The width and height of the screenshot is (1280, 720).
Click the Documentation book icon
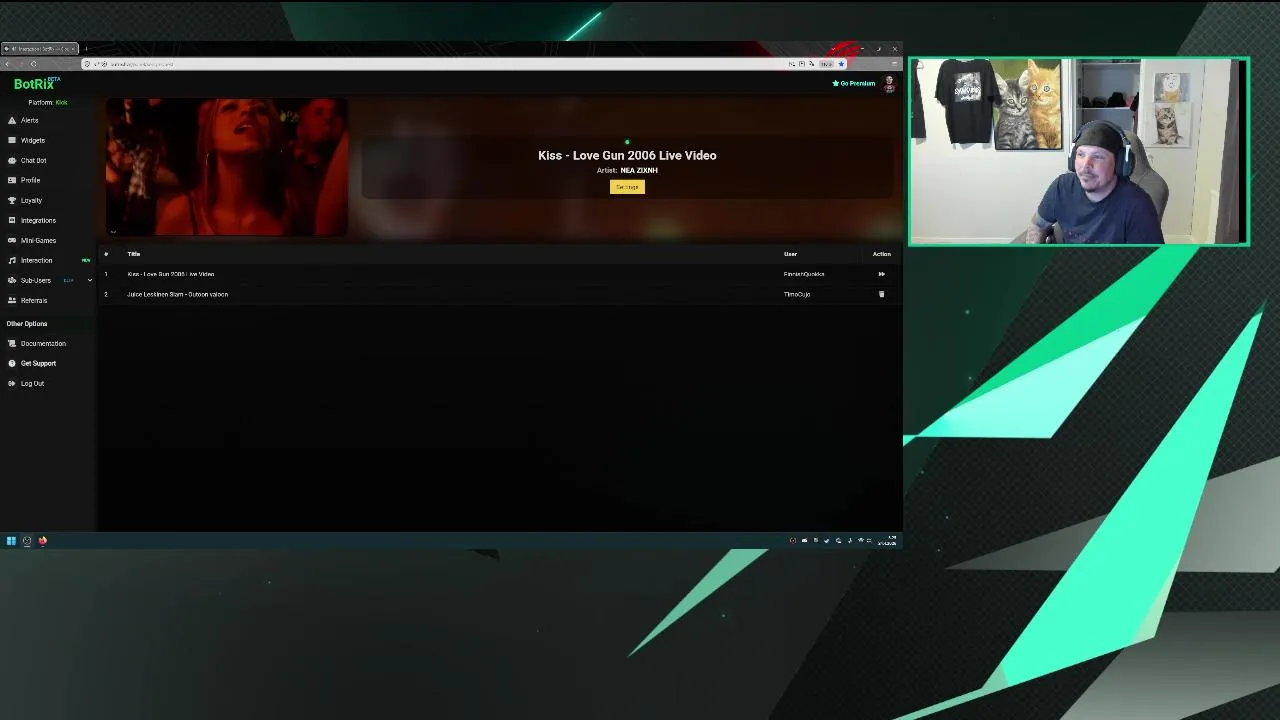pos(12,343)
